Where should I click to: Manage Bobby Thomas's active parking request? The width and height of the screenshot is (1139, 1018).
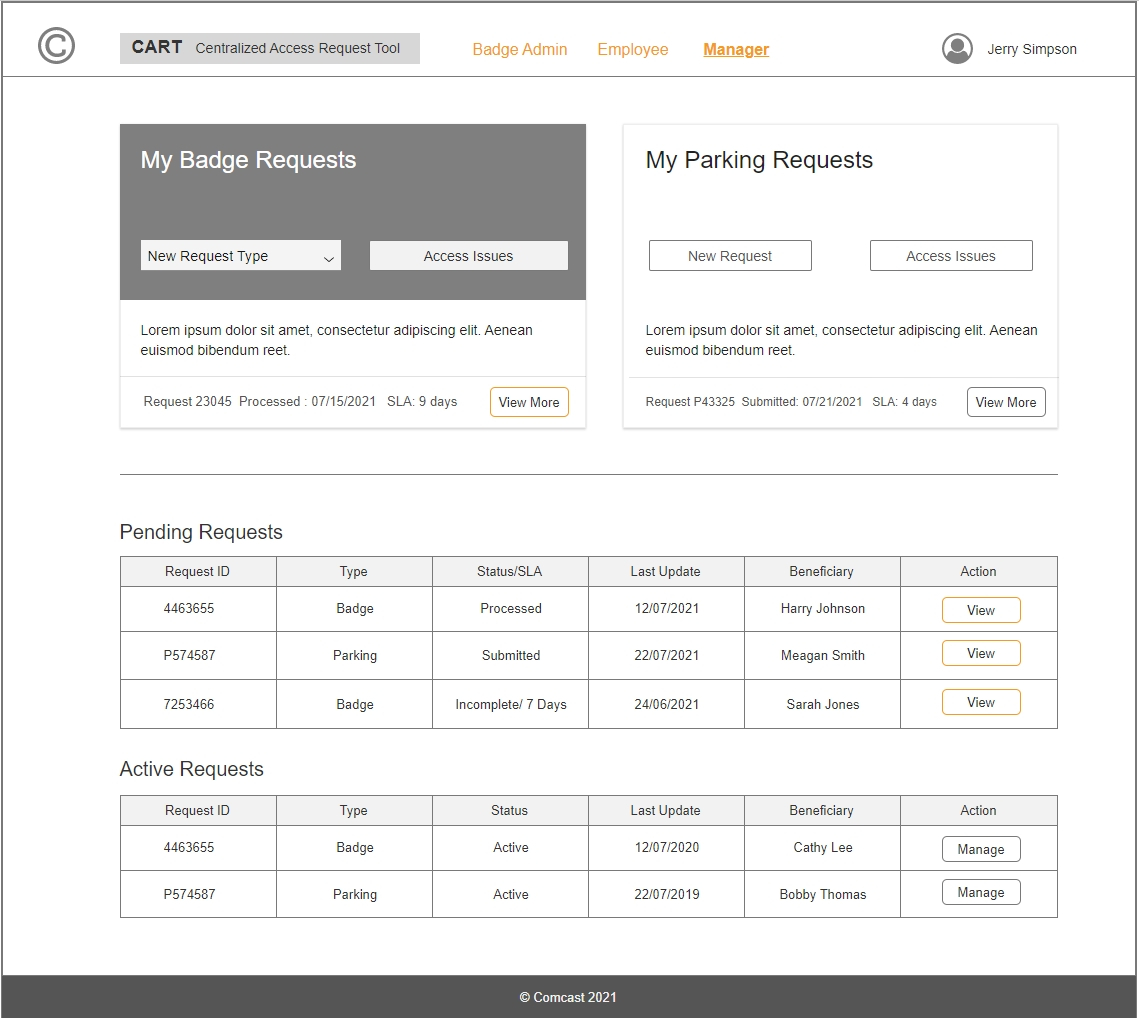coord(980,892)
